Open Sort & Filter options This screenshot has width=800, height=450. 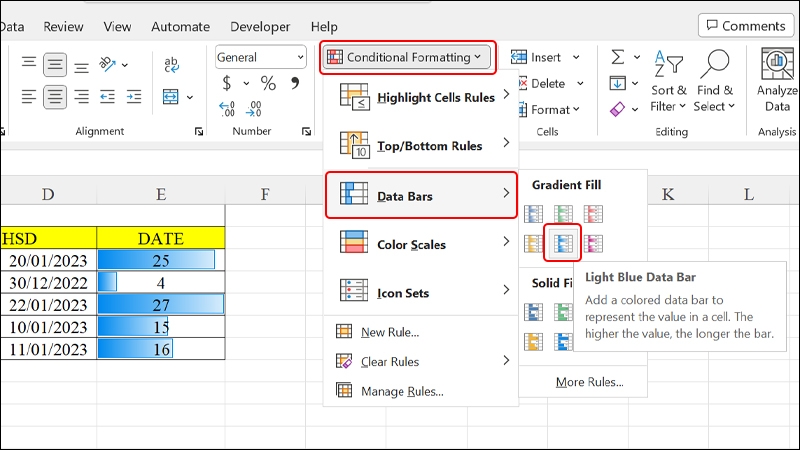tap(668, 81)
